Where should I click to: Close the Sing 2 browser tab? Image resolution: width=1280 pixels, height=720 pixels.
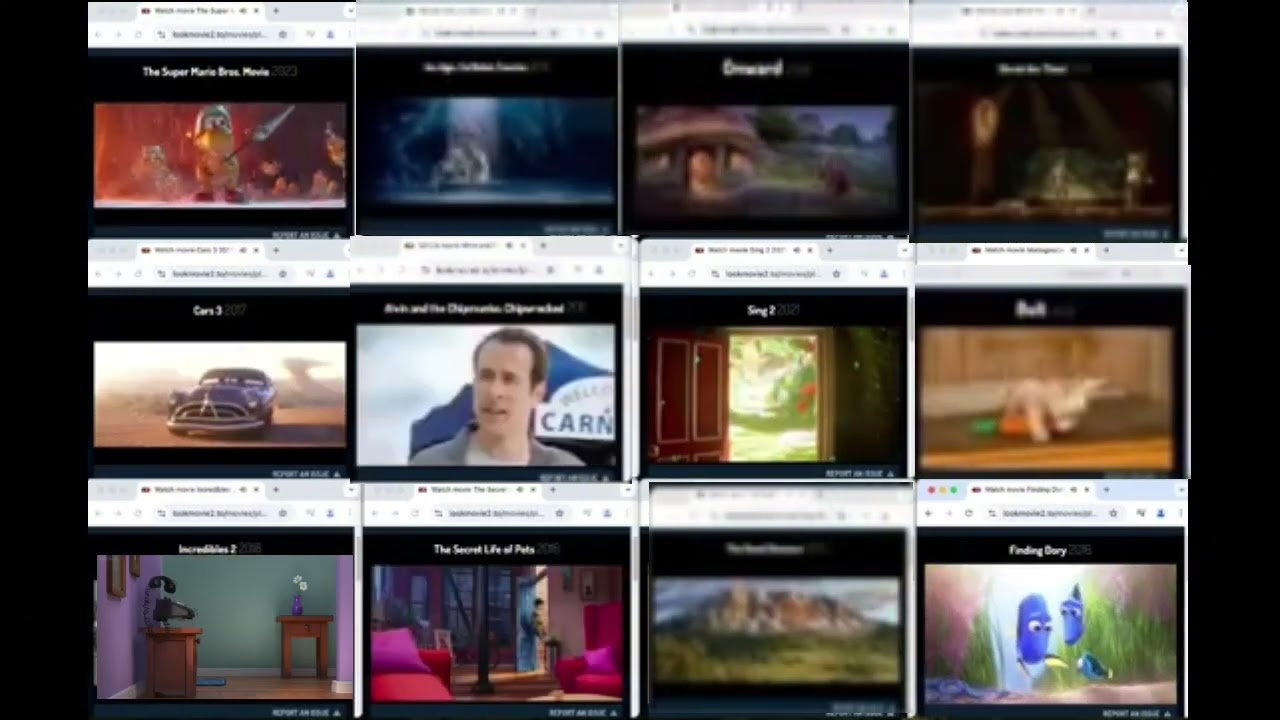[x=810, y=250]
